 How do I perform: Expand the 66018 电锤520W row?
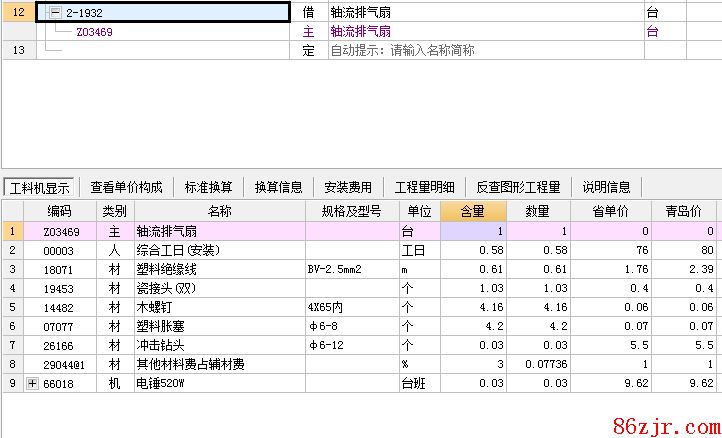(34, 382)
